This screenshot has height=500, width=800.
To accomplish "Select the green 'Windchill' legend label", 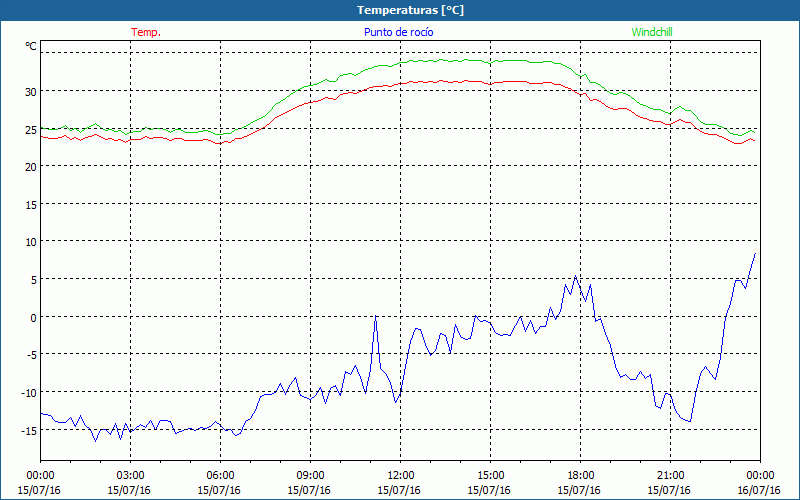I will [652, 32].
